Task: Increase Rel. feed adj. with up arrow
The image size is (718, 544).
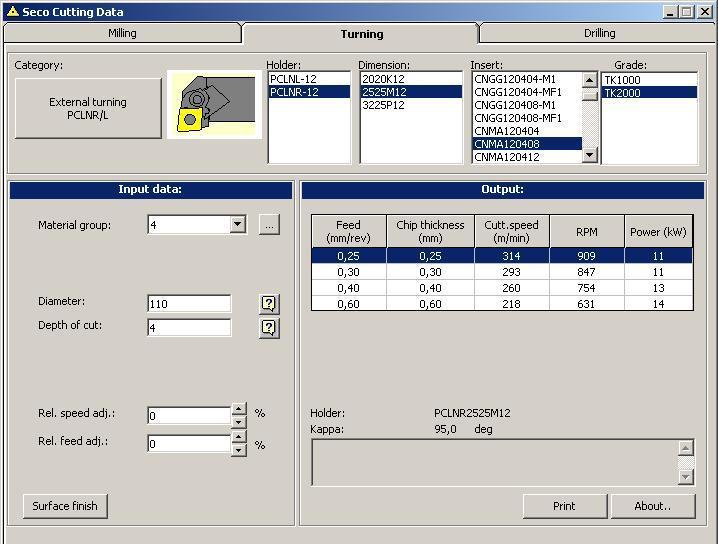Action: tap(239, 436)
